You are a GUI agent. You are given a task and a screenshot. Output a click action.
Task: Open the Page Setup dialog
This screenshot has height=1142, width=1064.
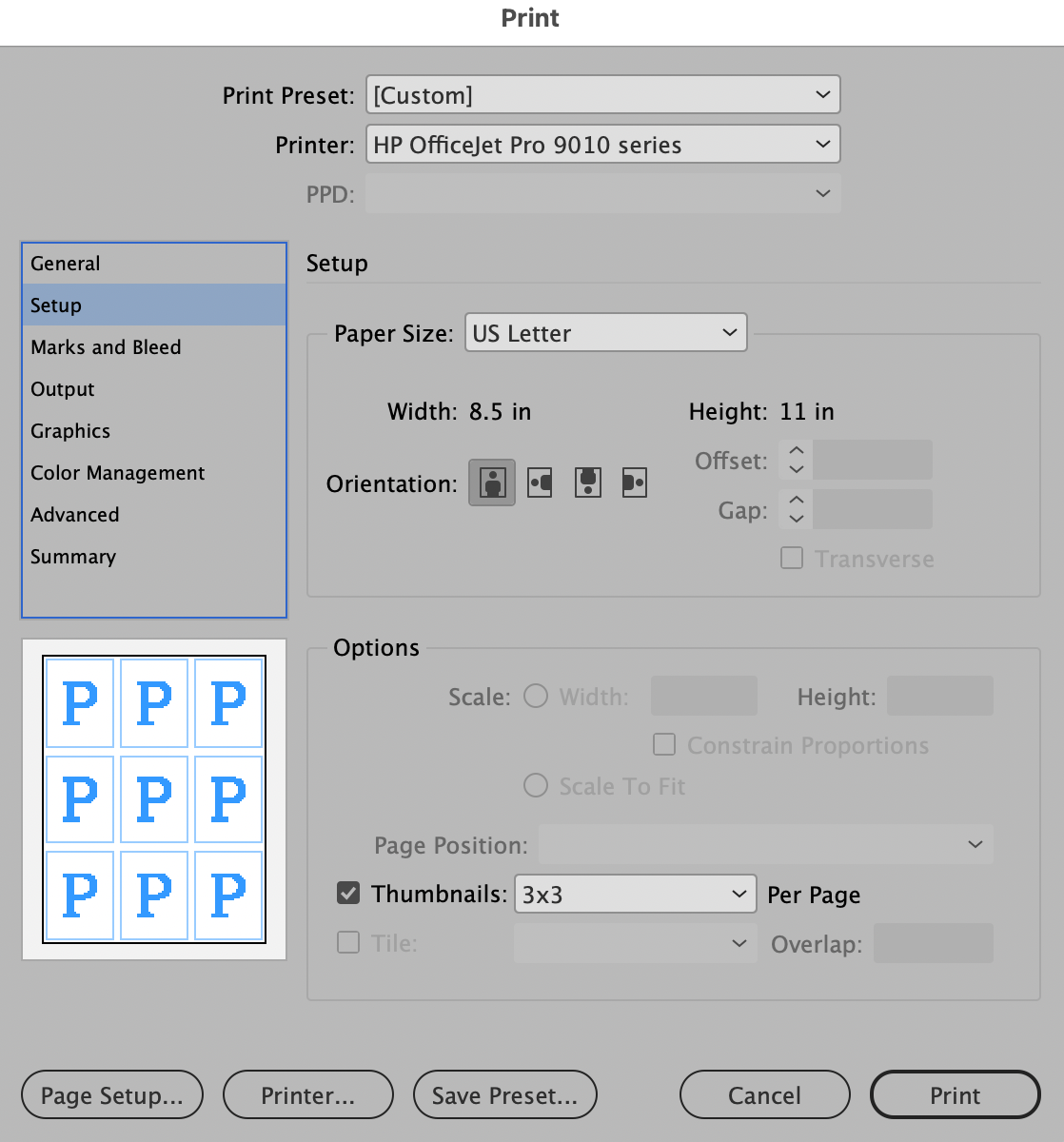click(x=111, y=1094)
